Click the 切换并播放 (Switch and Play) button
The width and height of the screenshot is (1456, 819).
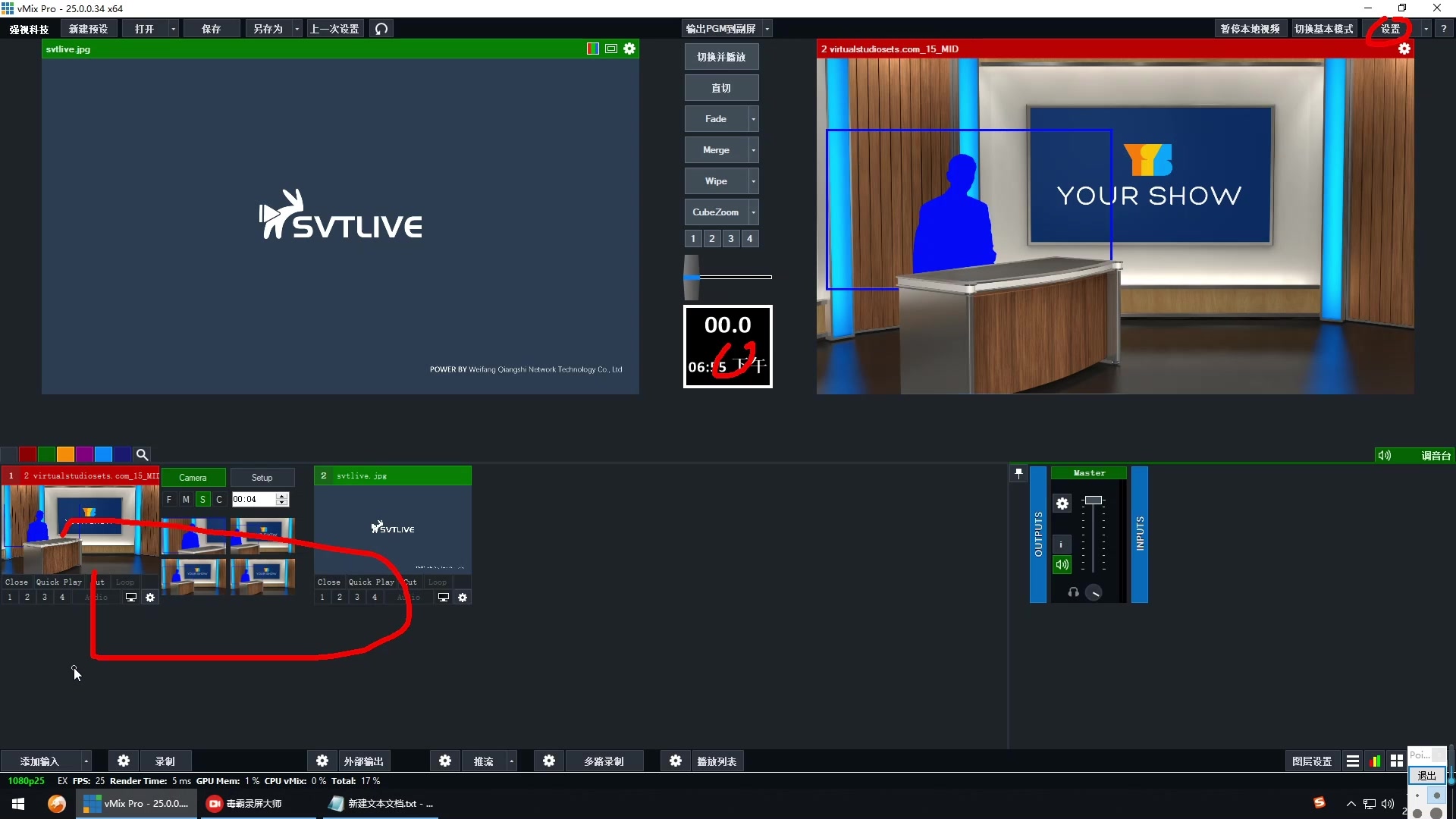(722, 57)
